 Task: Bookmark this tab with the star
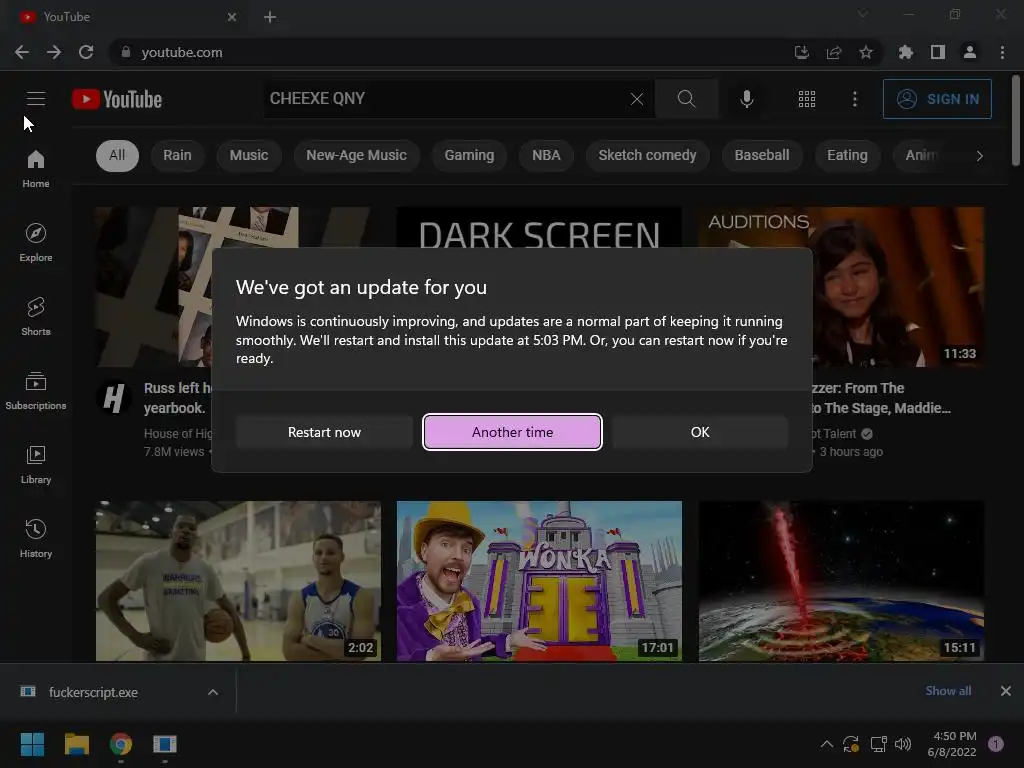[x=866, y=52]
